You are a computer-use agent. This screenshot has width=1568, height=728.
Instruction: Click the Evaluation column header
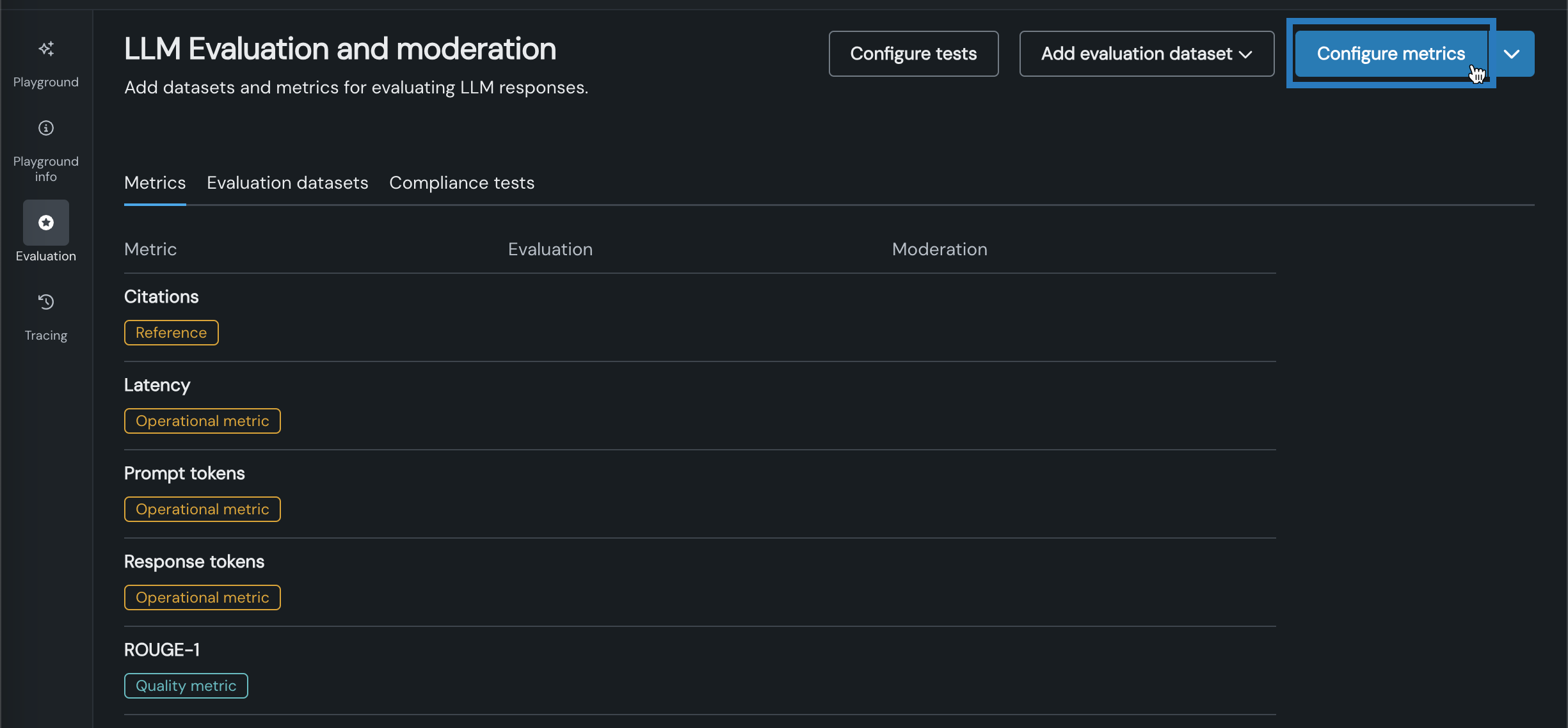tap(550, 249)
